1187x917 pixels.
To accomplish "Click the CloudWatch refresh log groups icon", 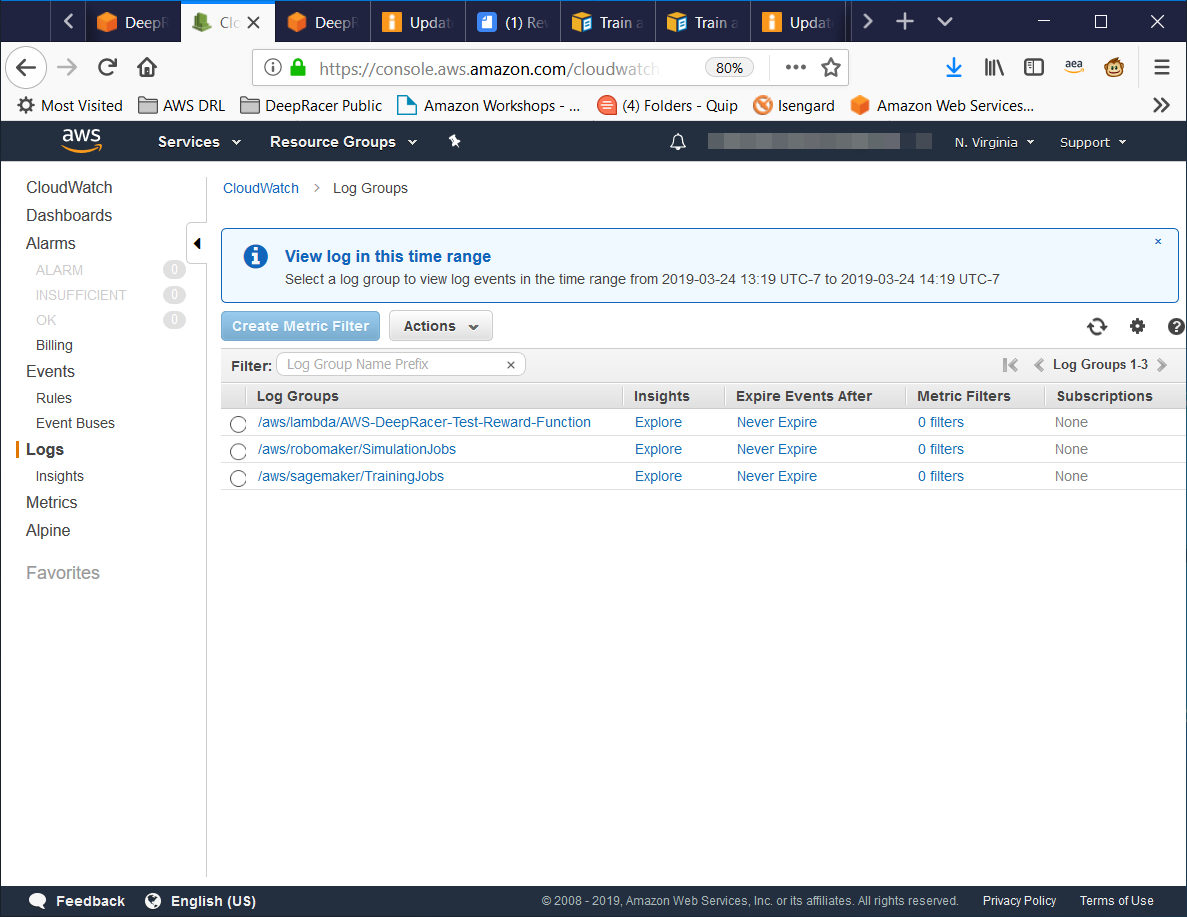I will (1097, 326).
